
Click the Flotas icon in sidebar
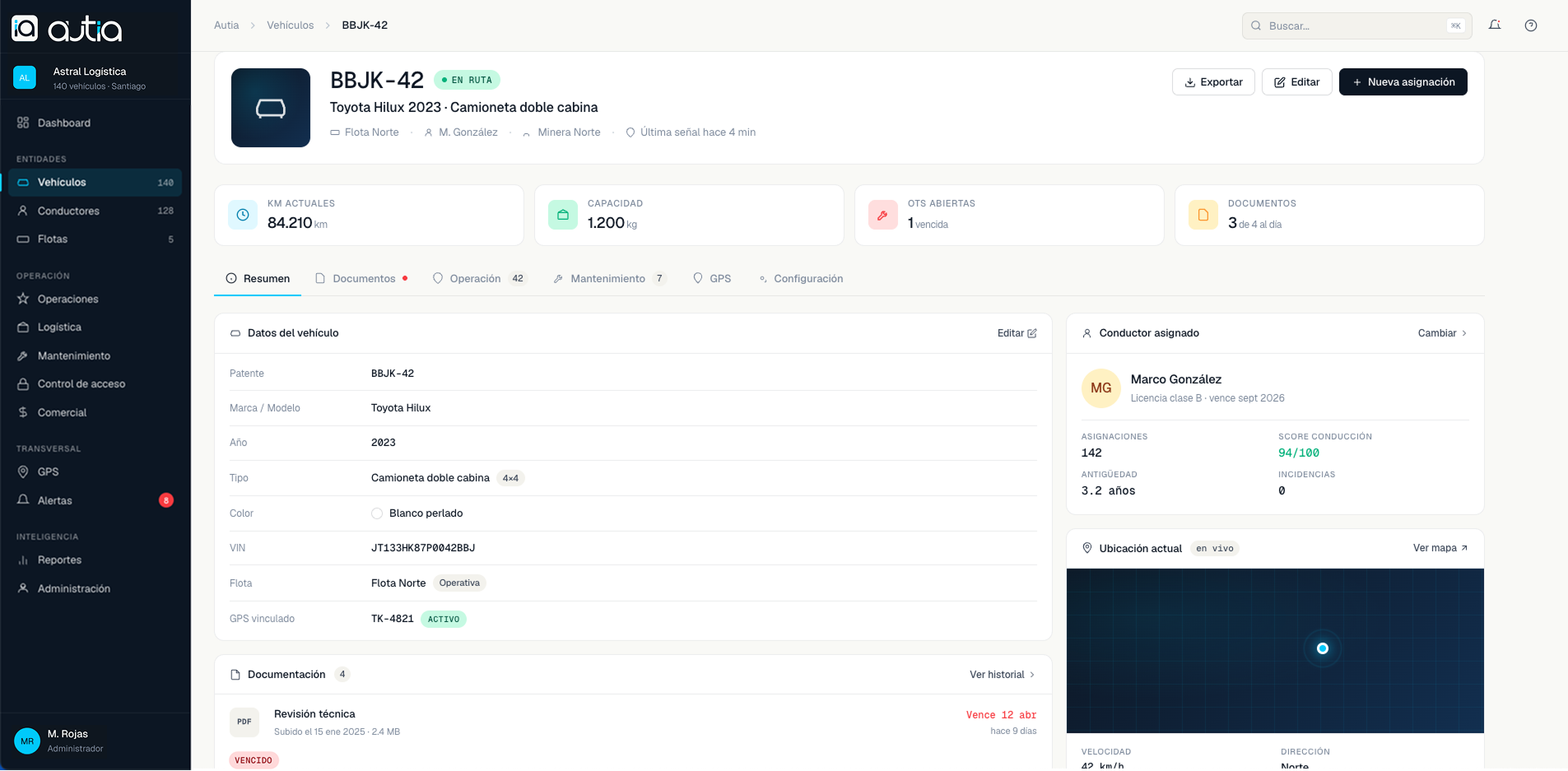[23, 239]
